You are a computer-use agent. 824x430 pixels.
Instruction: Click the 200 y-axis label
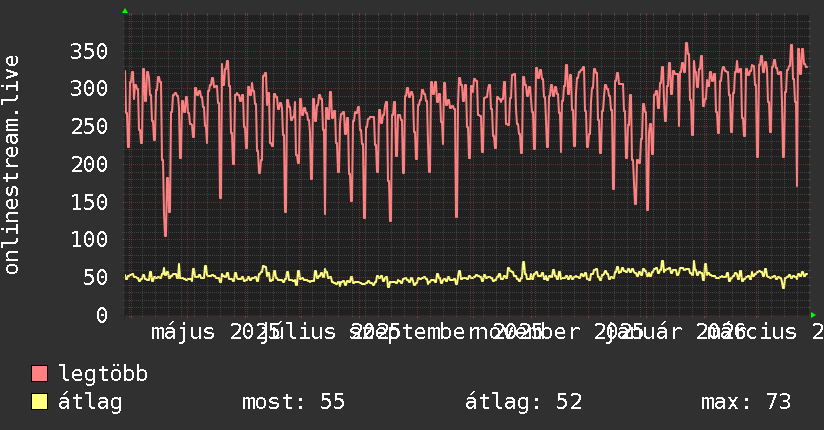point(89,165)
